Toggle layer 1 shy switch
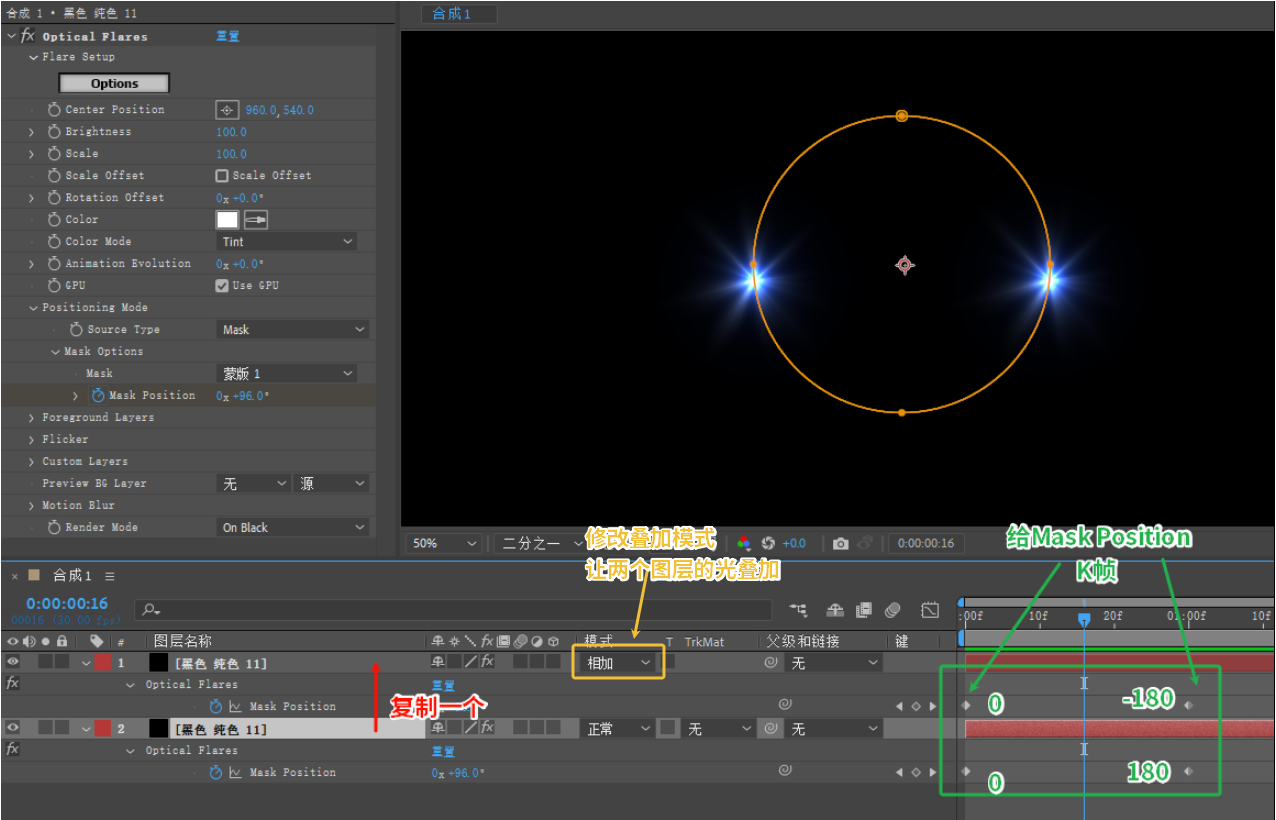 [x=438, y=662]
